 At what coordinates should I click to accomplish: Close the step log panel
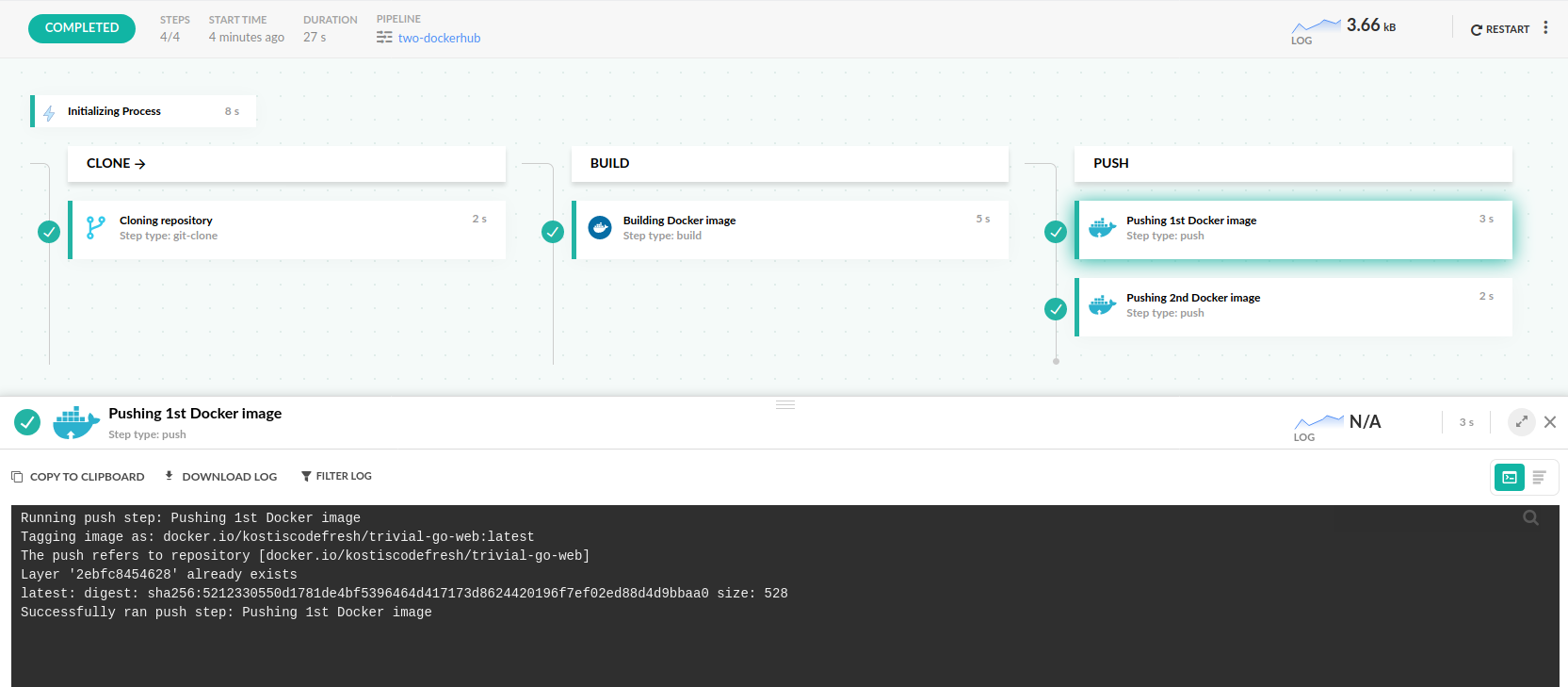1550,422
